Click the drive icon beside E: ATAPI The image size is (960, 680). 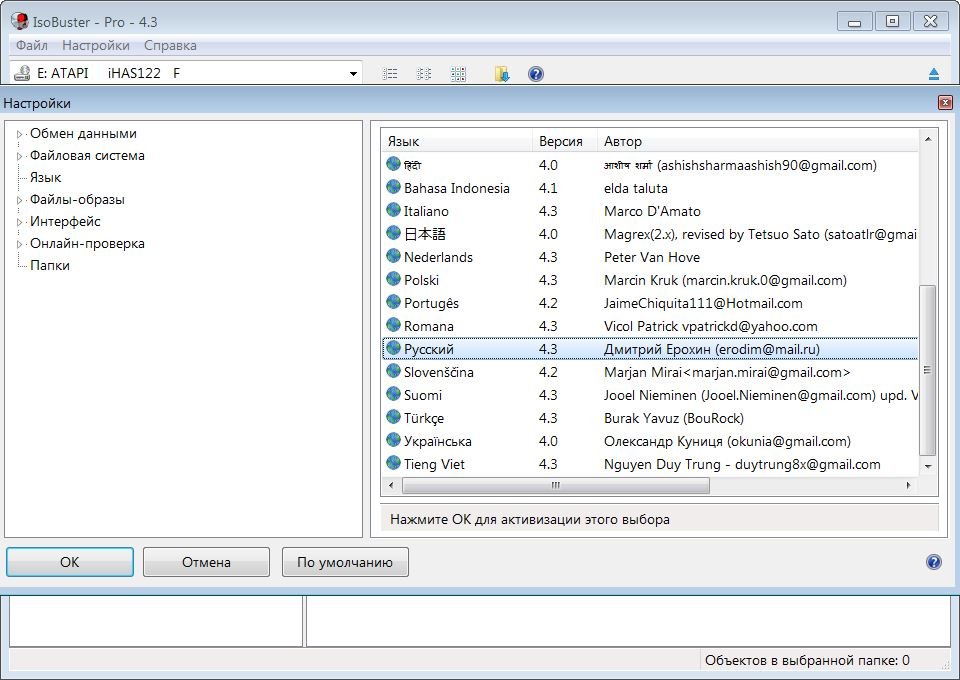pos(22,73)
